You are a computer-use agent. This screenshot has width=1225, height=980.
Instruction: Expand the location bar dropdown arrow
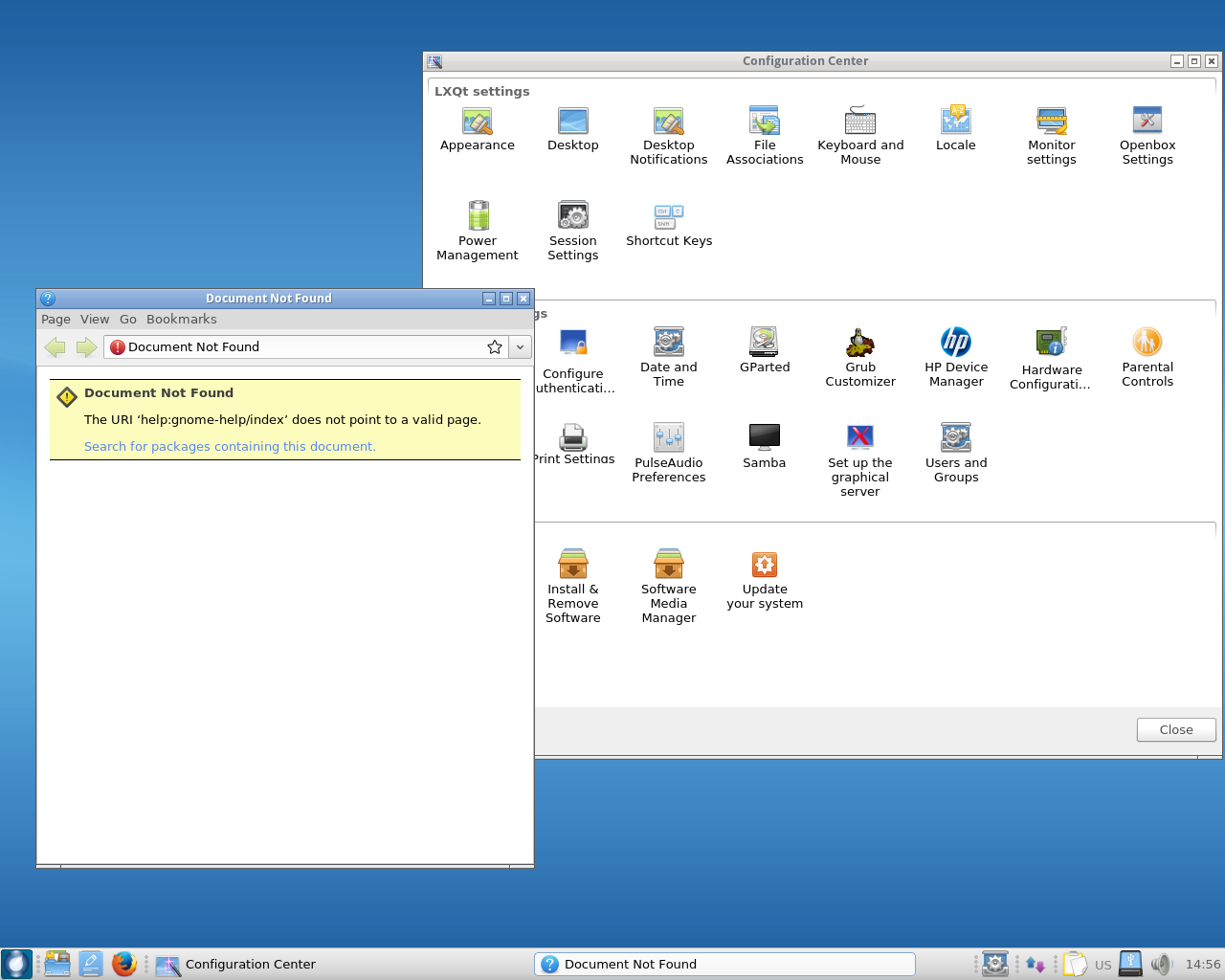(x=520, y=347)
